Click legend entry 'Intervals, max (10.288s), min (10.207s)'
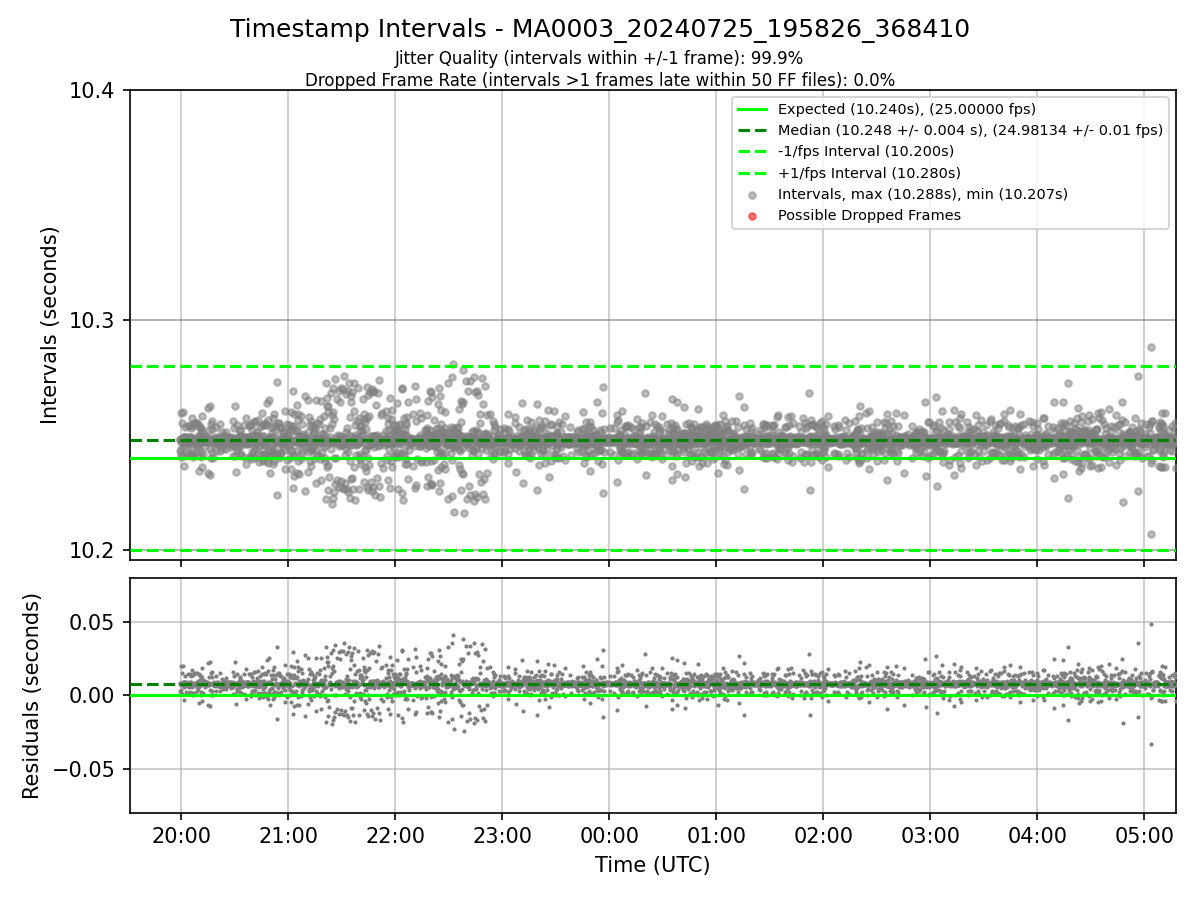The image size is (1200, 900). click(922, 194)
